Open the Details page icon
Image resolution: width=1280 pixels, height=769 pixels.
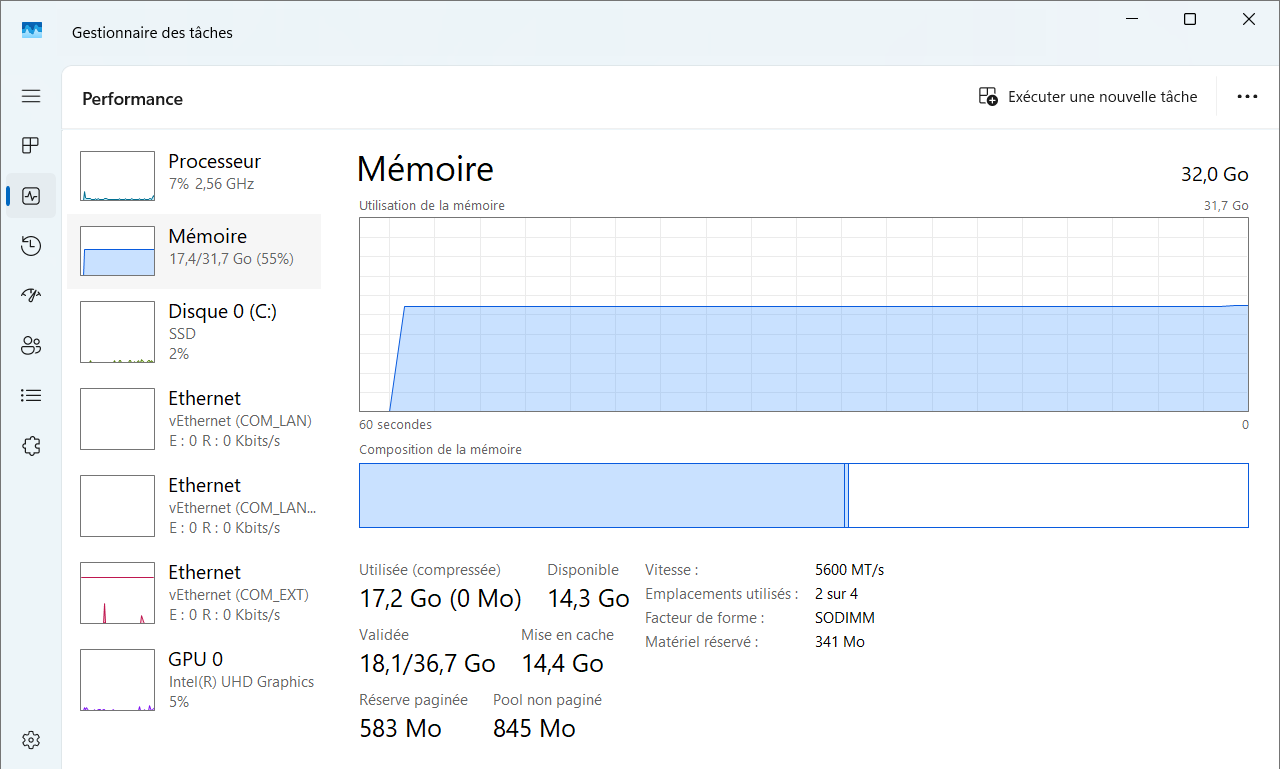[31, 396]
